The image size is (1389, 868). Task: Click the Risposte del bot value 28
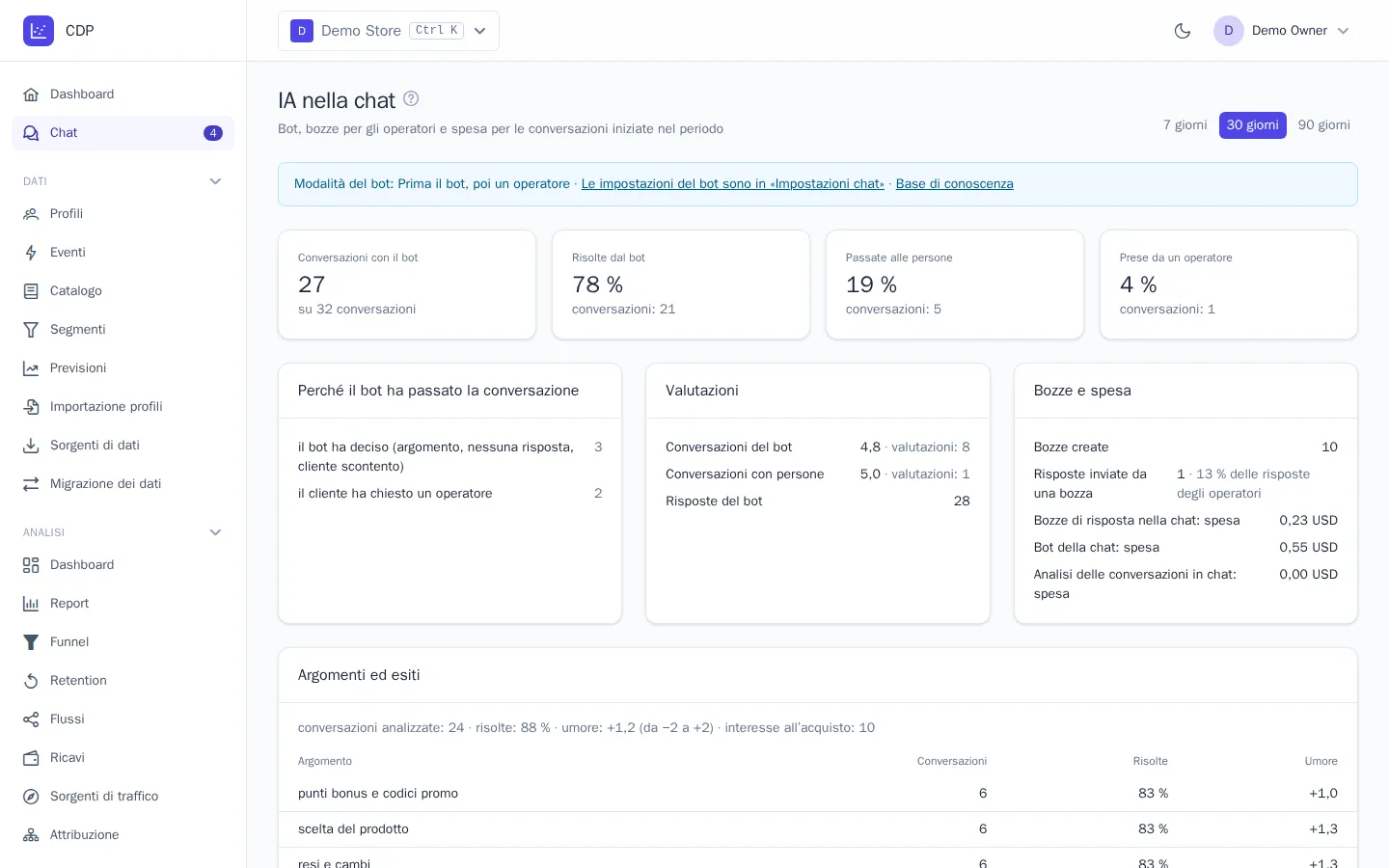[962, 502]
